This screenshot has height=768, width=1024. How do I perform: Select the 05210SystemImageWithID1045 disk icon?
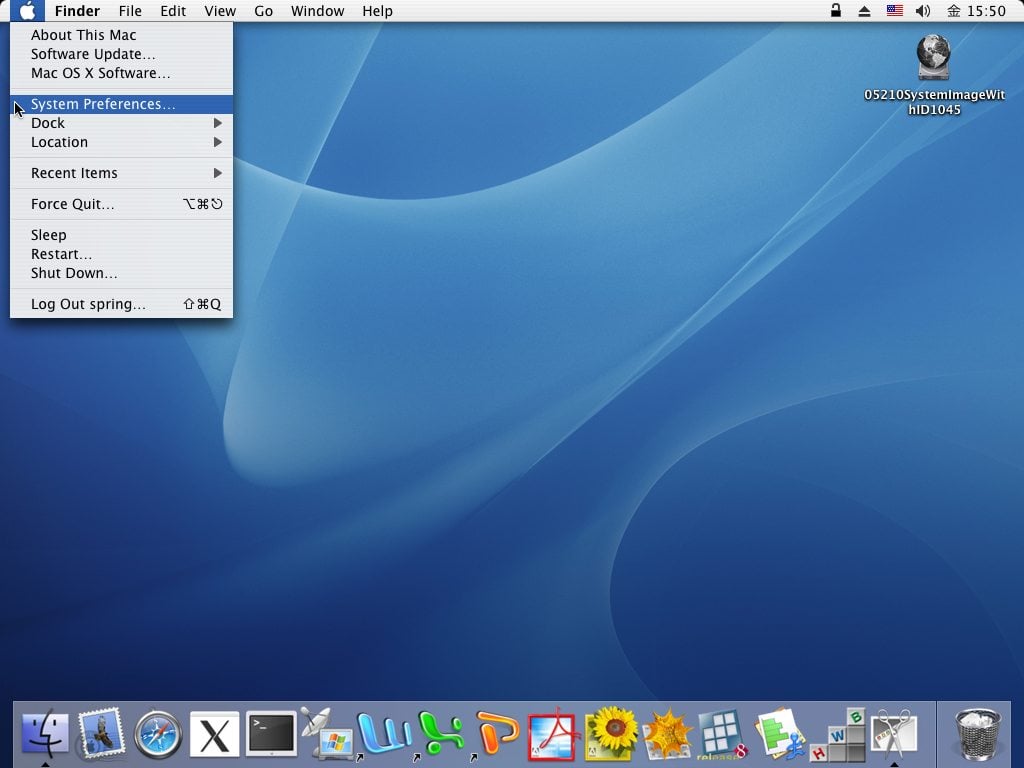(x=933, y=58)
